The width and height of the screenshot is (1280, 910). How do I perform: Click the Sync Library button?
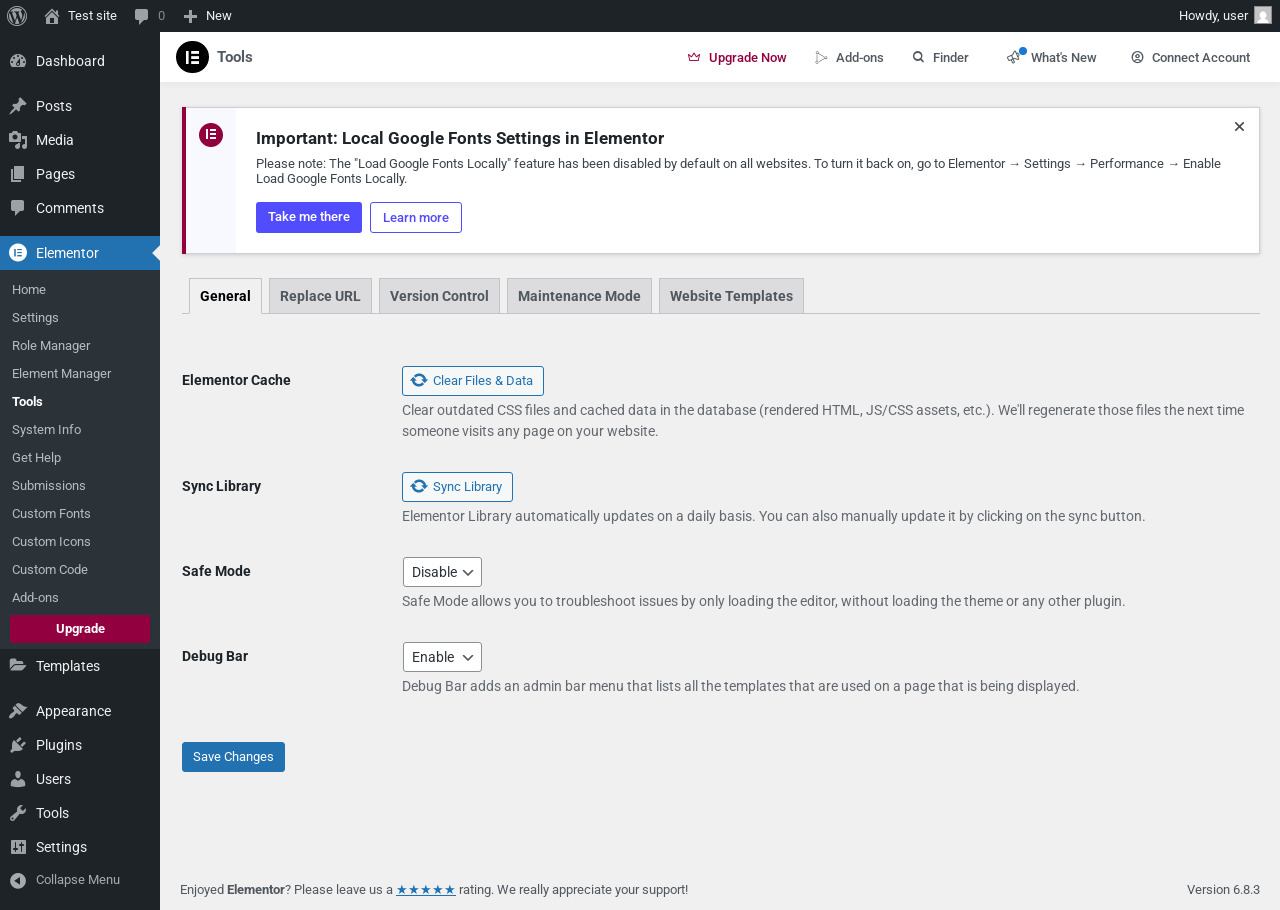(457, 487)
